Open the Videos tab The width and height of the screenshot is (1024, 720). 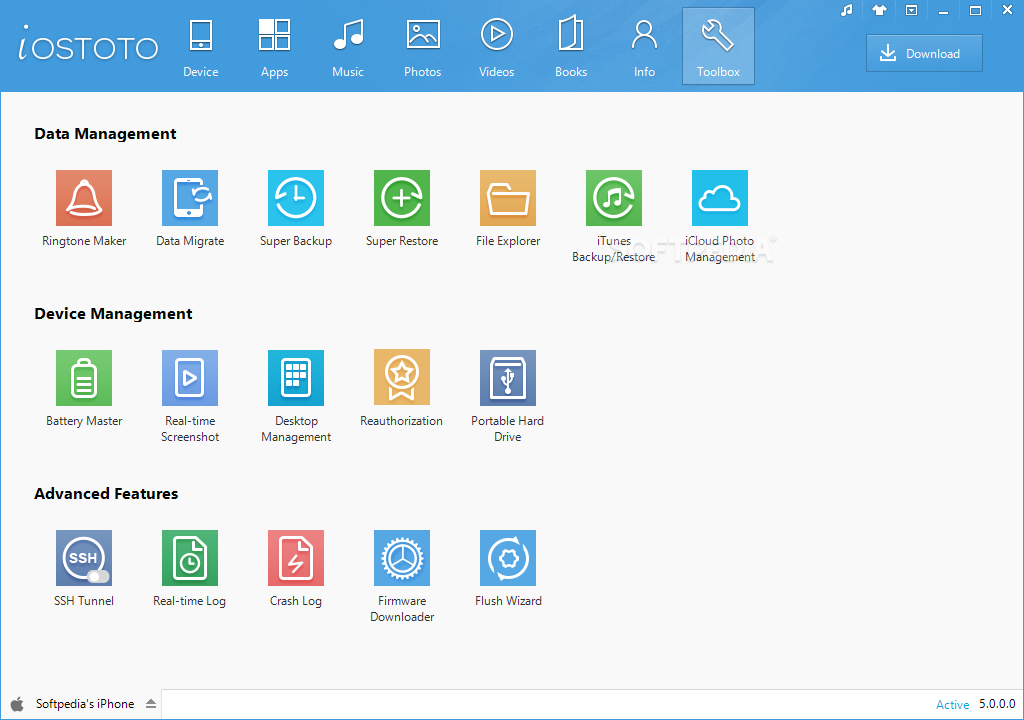(496, 47)
